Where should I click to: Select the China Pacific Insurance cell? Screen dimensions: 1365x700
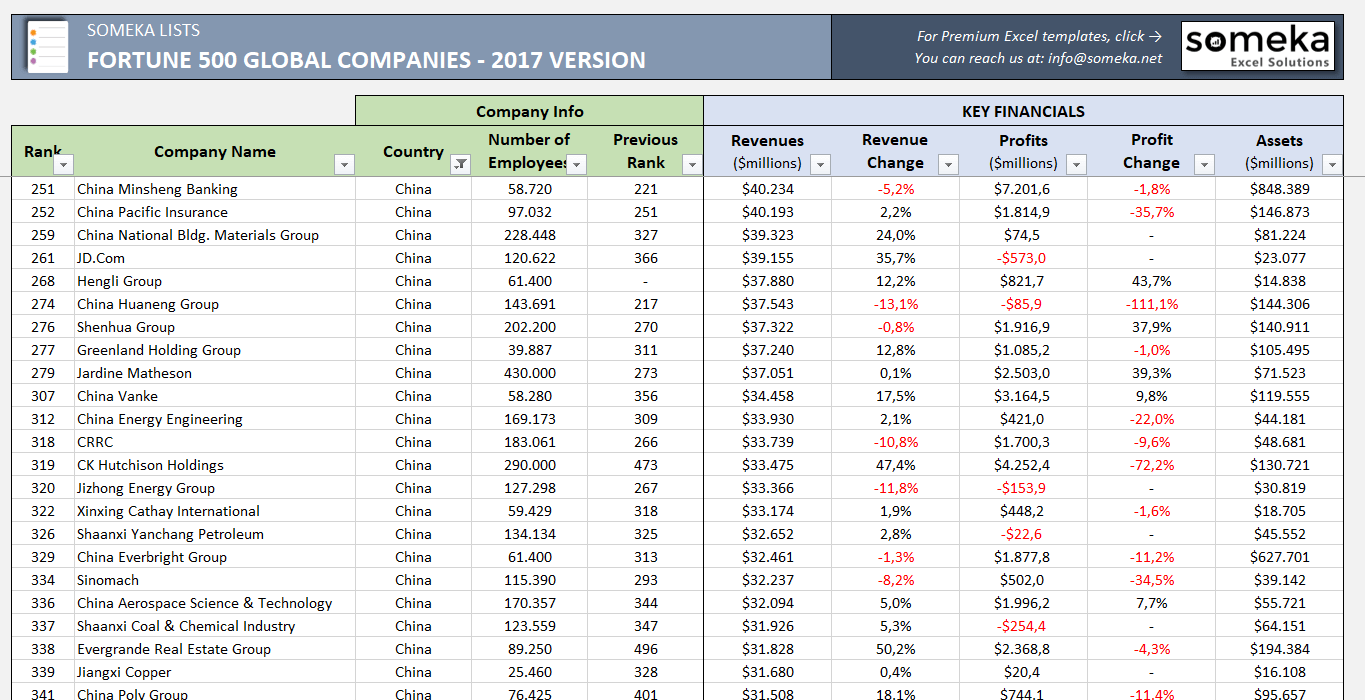click(x=214, y=212)
